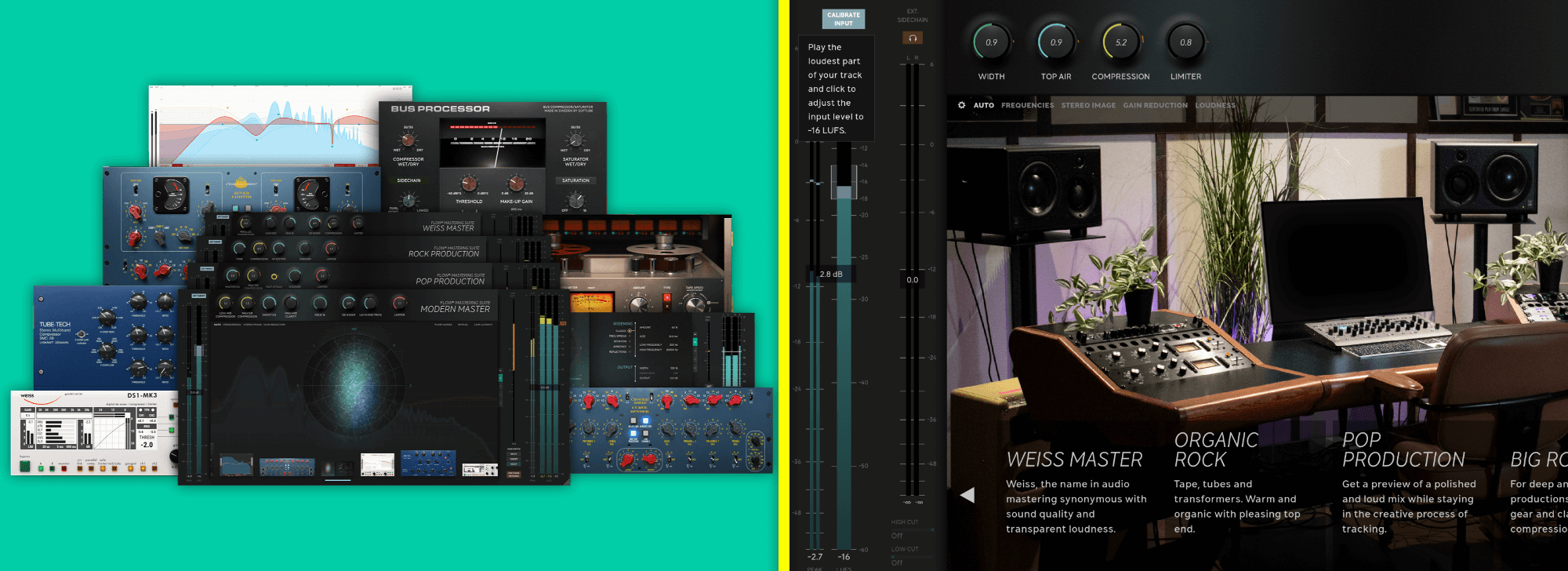Click the -2.0 Thresh value on Weiss DS1-MK3

tap(147, 445)
